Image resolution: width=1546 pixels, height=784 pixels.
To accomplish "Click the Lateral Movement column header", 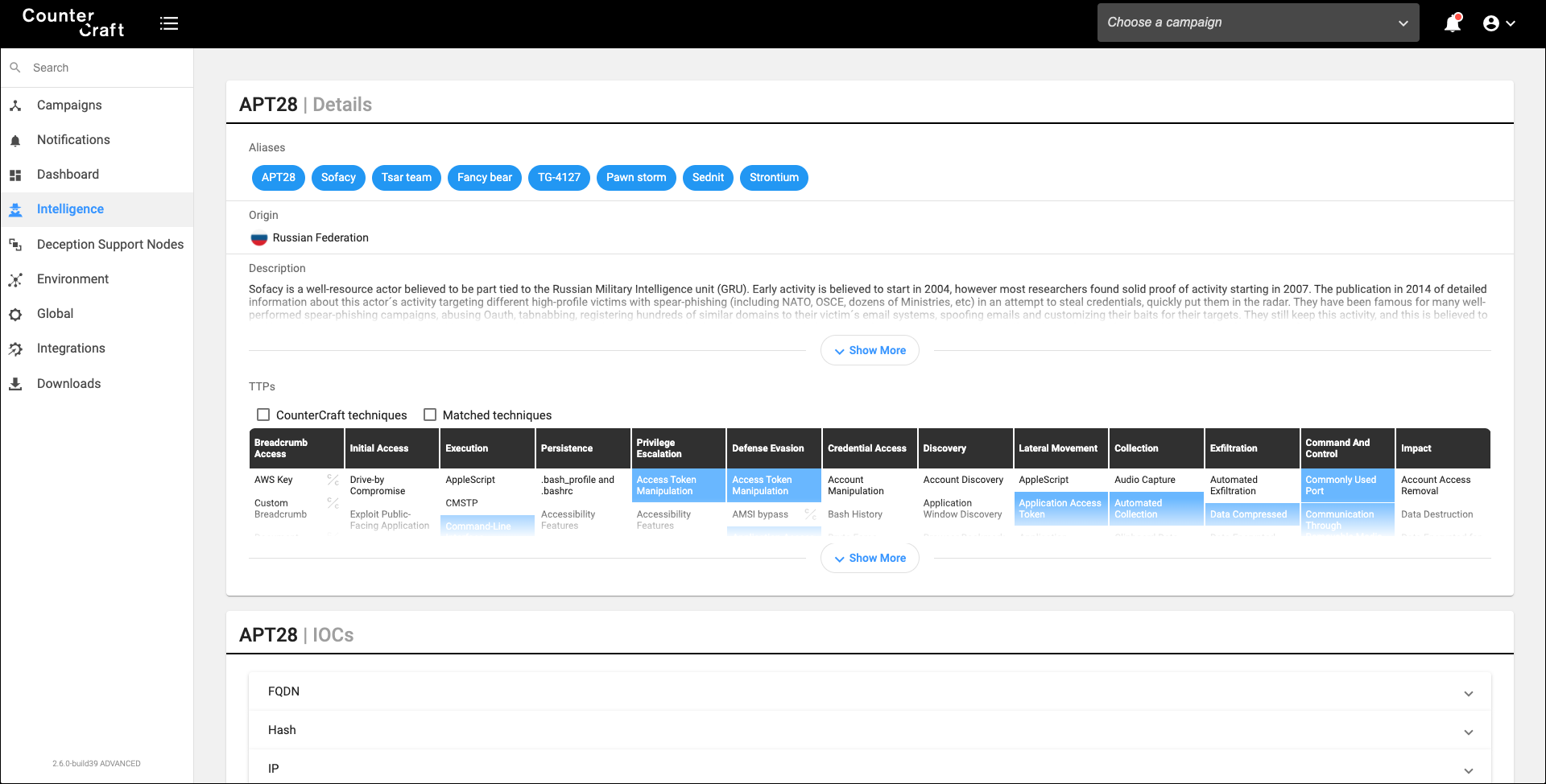I will coord(1060,448).
